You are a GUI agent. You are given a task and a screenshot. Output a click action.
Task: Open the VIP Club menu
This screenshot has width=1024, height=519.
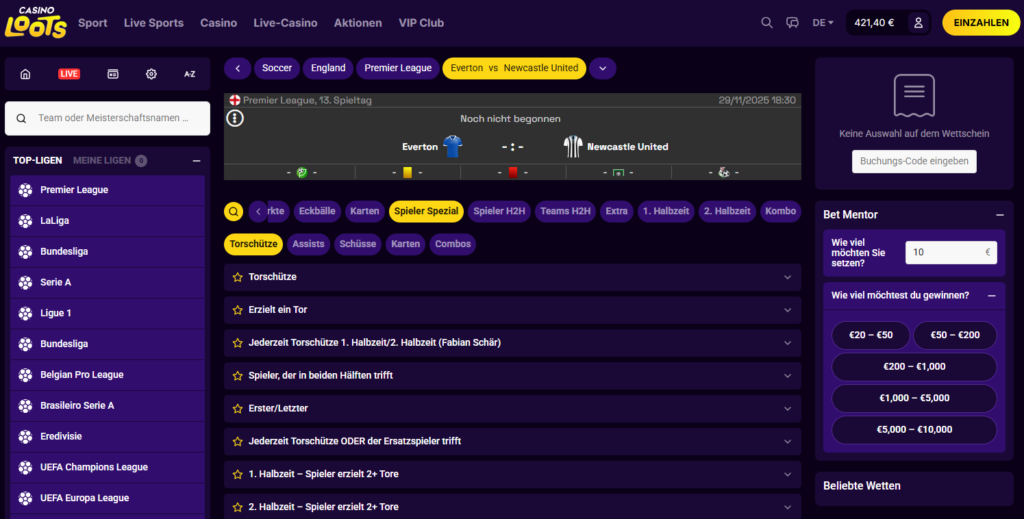pos(421,23)
